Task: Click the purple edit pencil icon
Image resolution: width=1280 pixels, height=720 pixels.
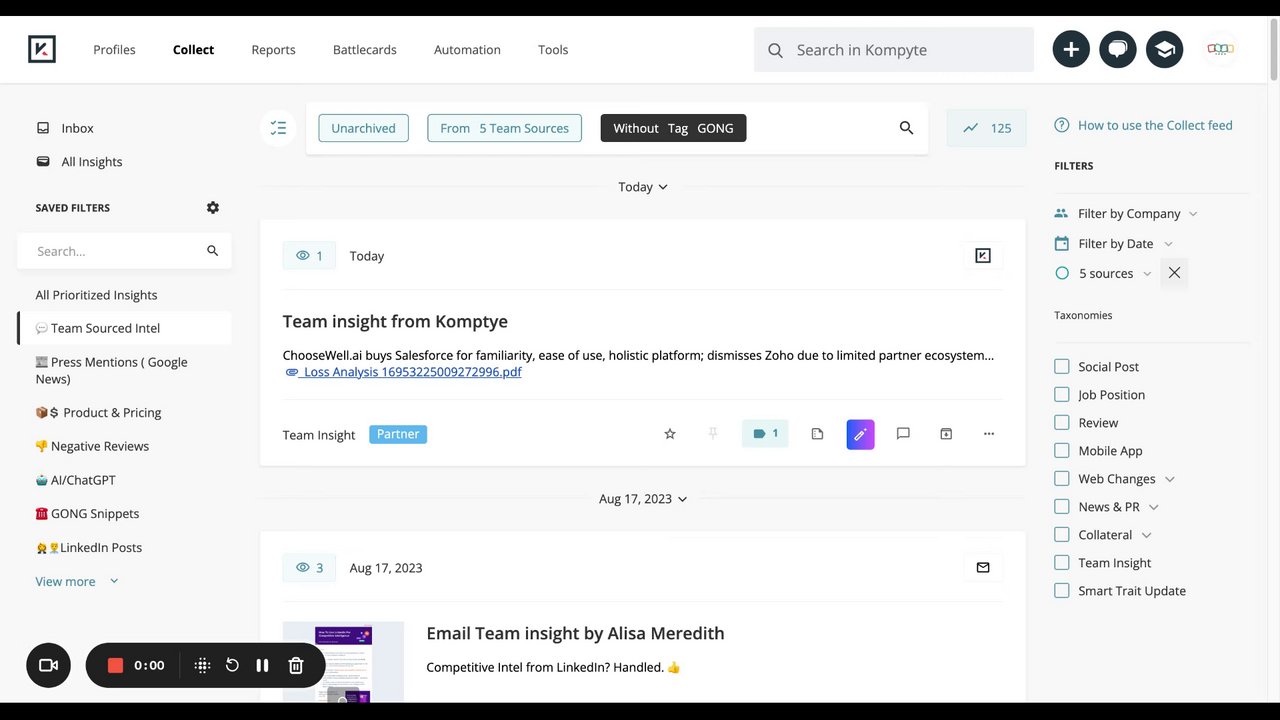Action: 860,435
